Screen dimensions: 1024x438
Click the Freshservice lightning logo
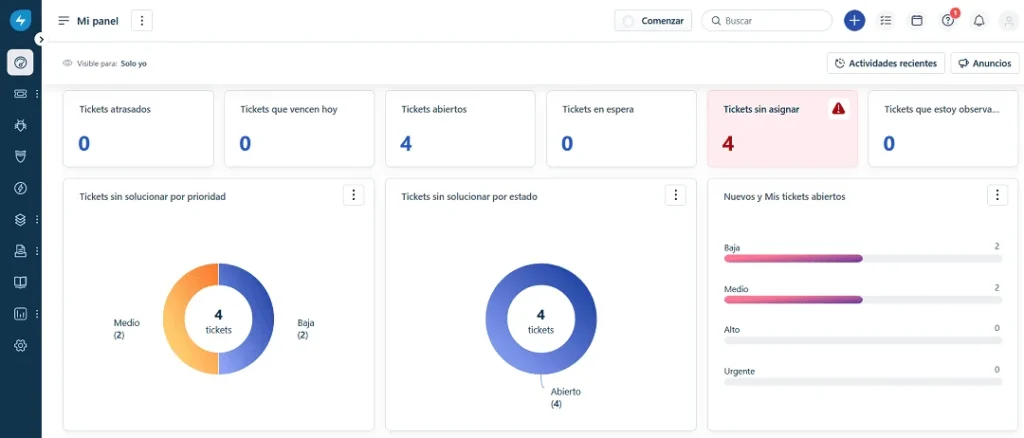coord(20,20)
